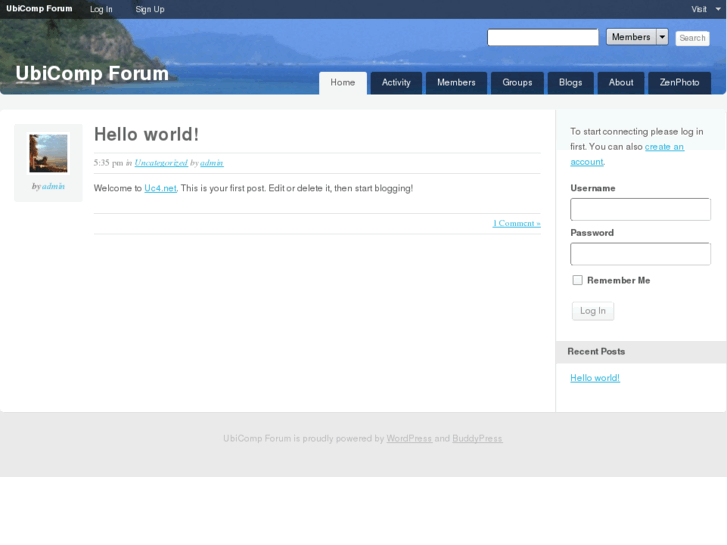This screenshot has width=727, height=545.
Task: Switch to the Activity tab
Action: point(396,83)
